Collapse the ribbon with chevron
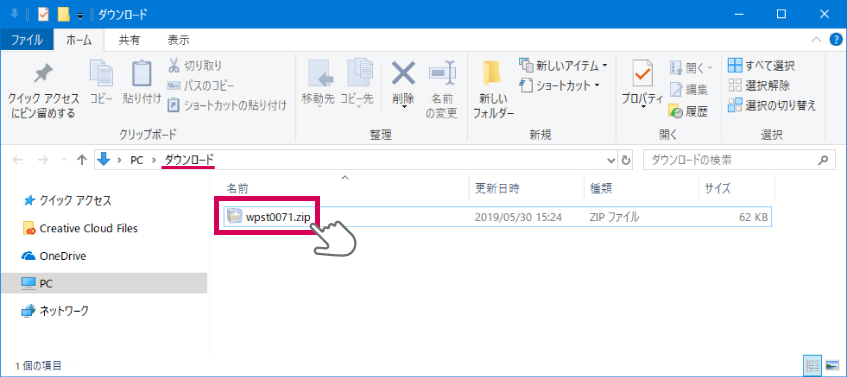Screen dimensions: 847x377 point(816,40)
